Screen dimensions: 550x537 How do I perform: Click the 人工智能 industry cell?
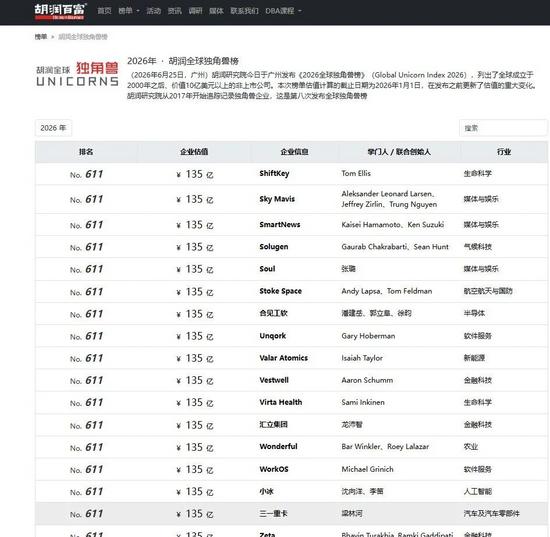coord(478,491)
